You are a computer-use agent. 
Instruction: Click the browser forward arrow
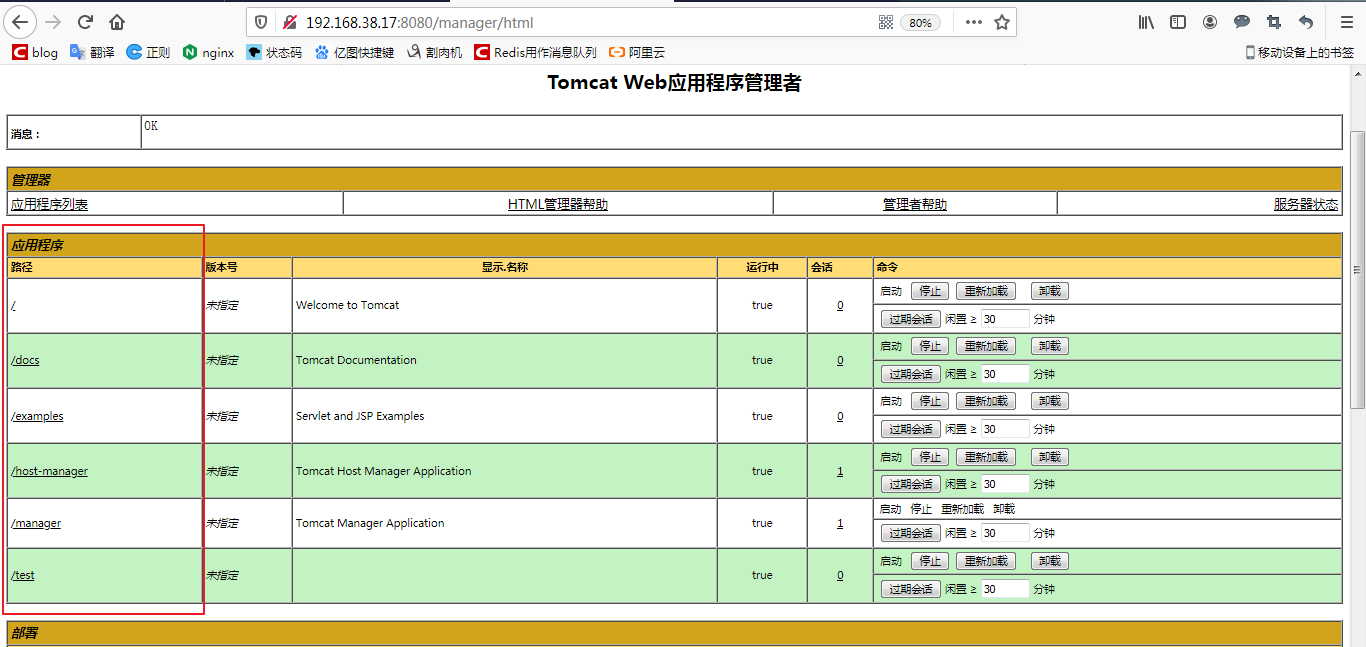(53, 22)
